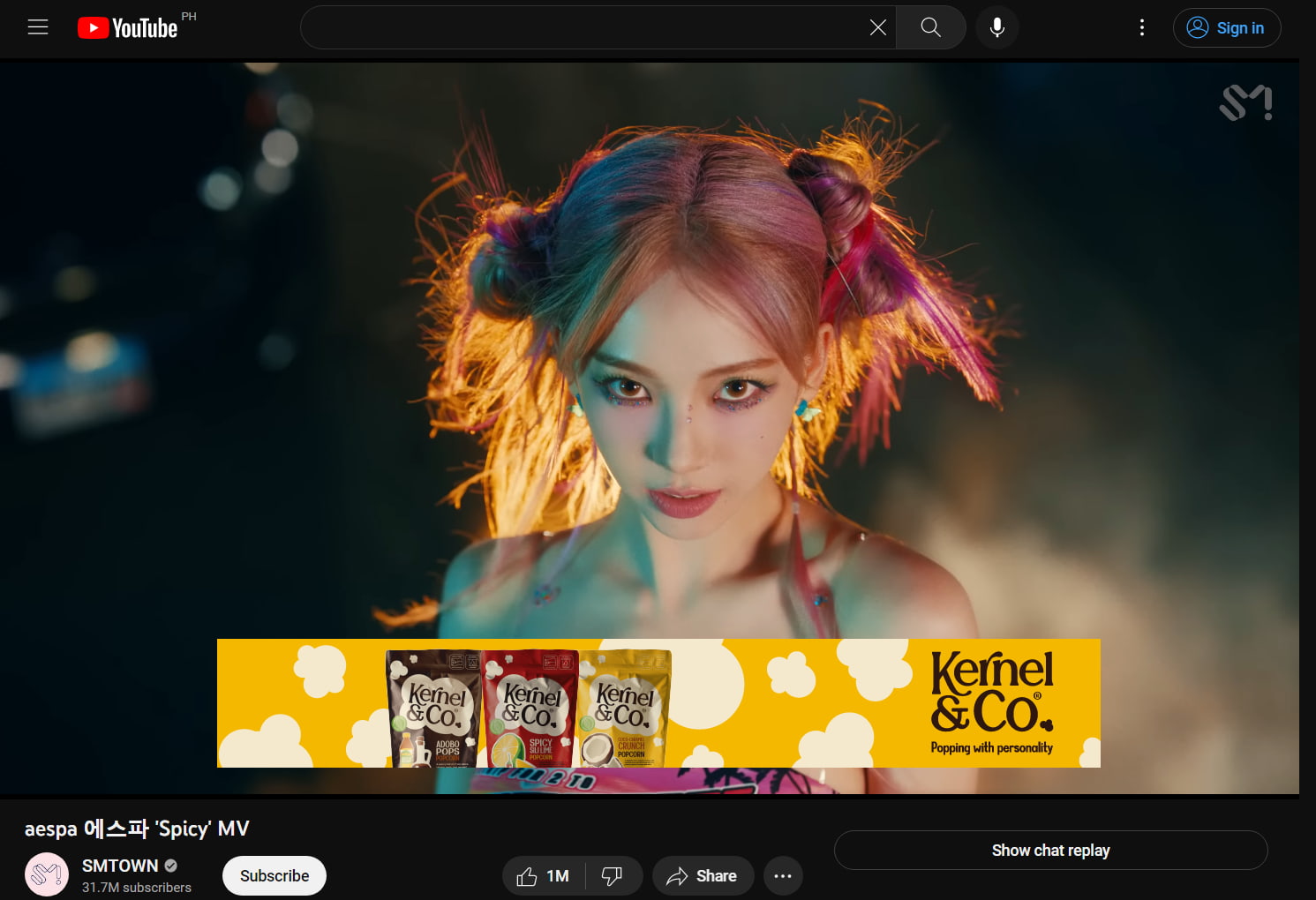
Task: Open the vertical three-dot settings menu
Action: 1141,27
